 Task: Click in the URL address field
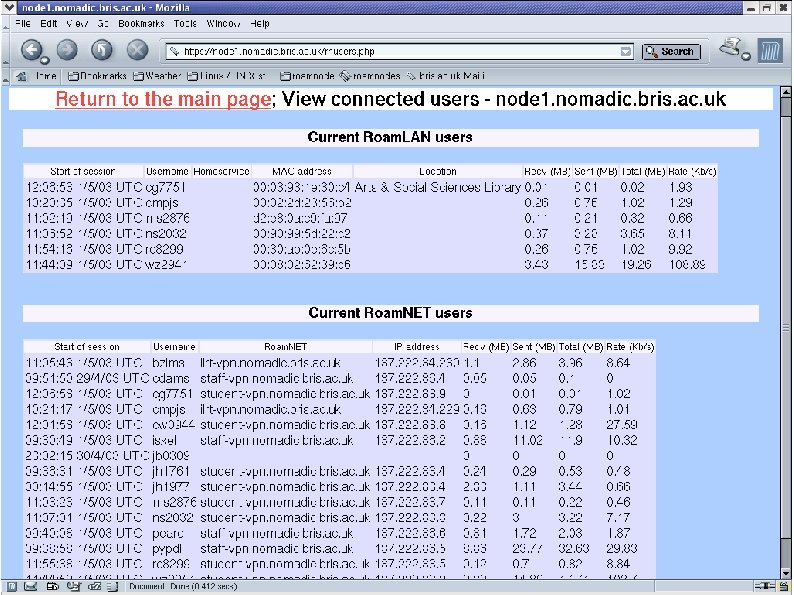click(x=395, y=52)
